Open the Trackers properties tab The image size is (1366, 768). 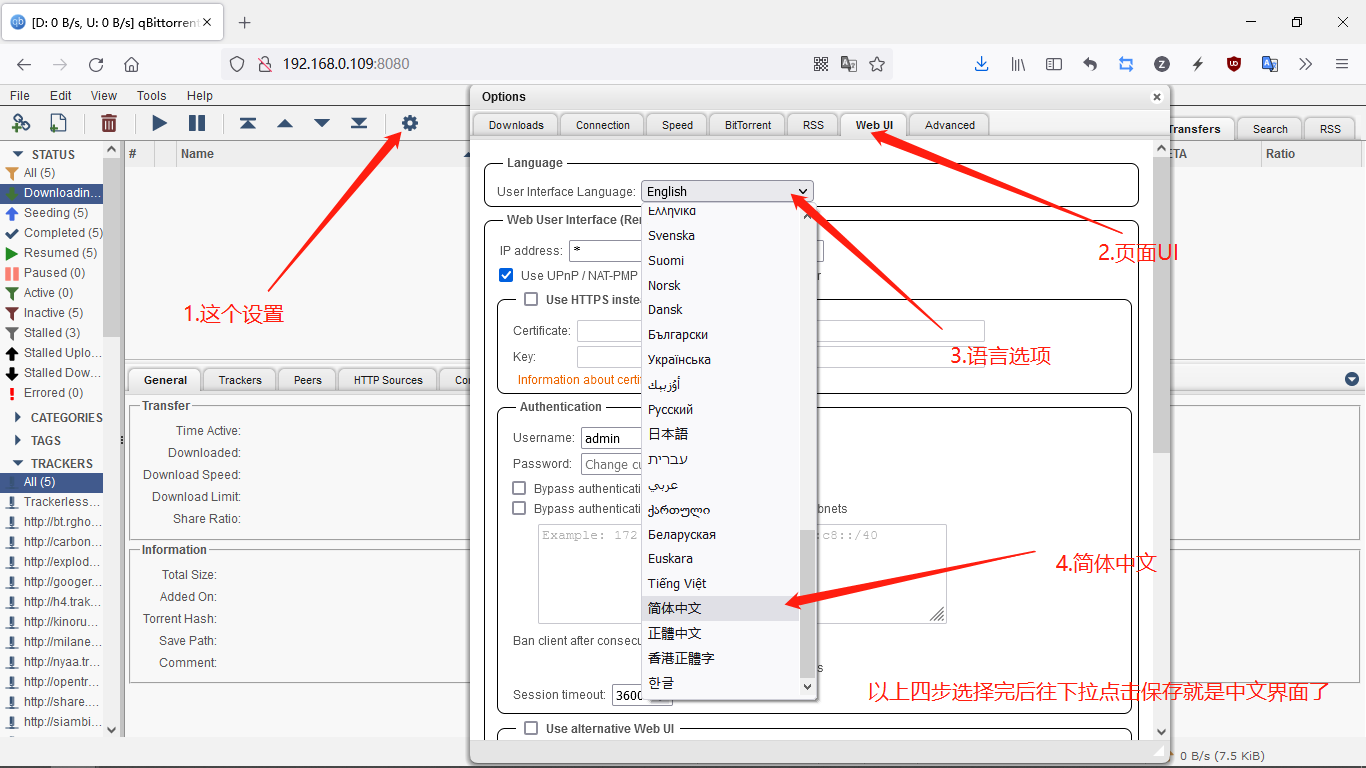(x=240, y=380)
